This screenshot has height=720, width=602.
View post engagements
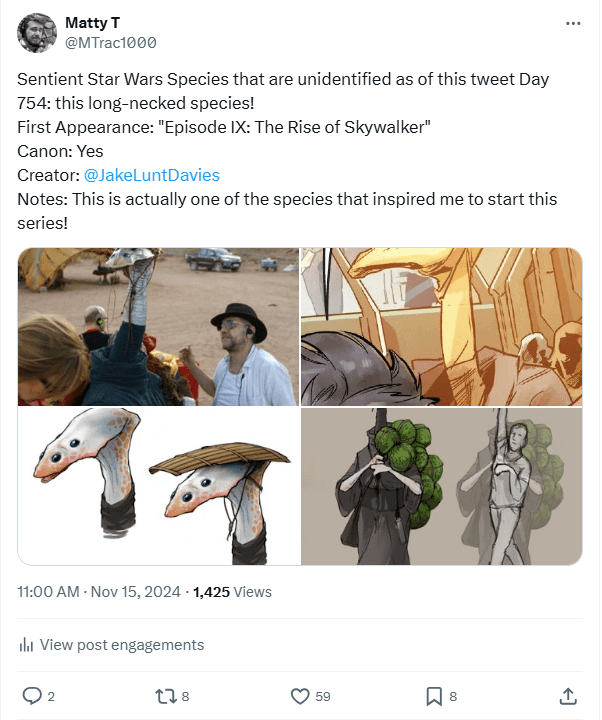coord(121,645)
